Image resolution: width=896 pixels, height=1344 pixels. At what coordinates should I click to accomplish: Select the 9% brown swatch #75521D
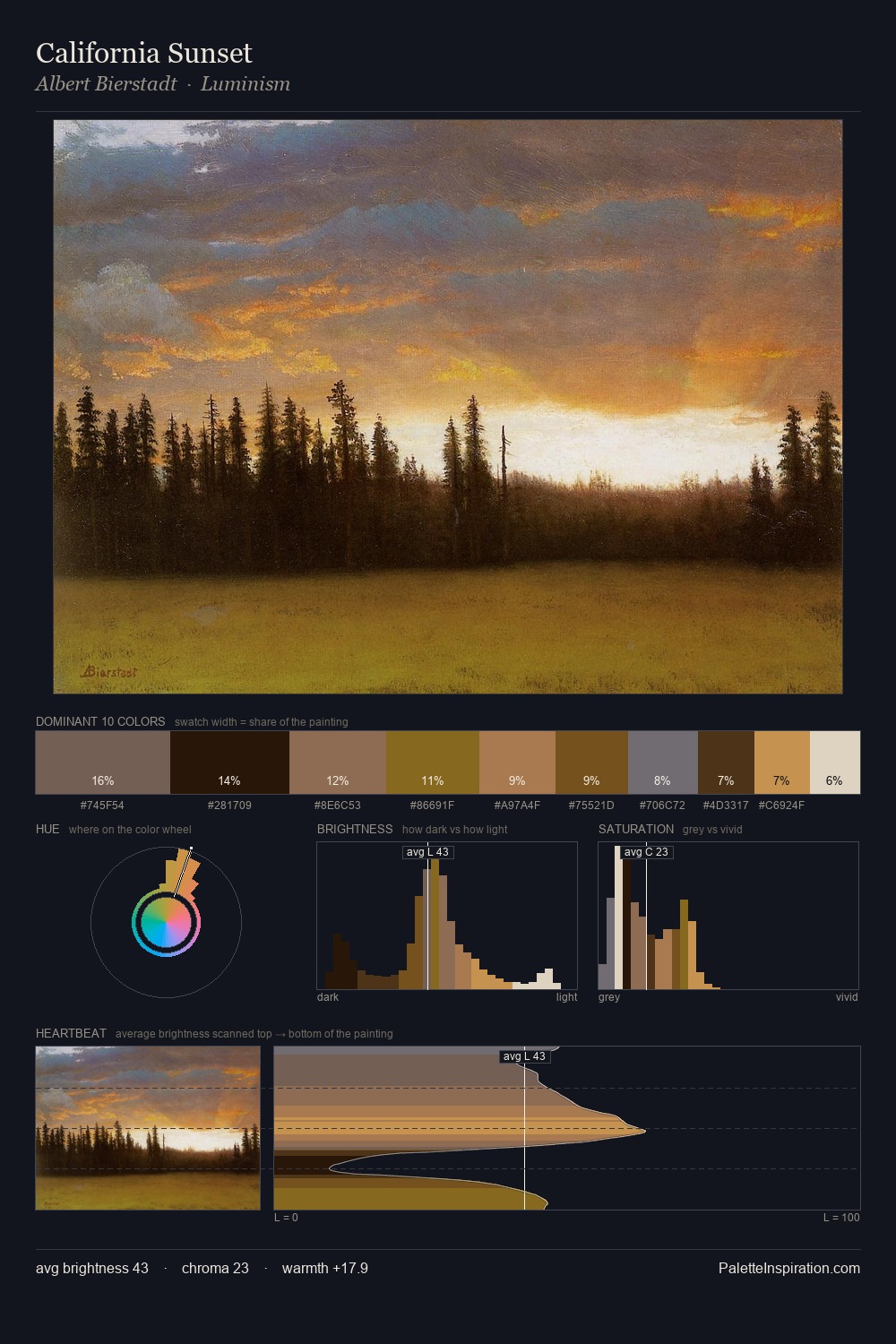(591, 762)
